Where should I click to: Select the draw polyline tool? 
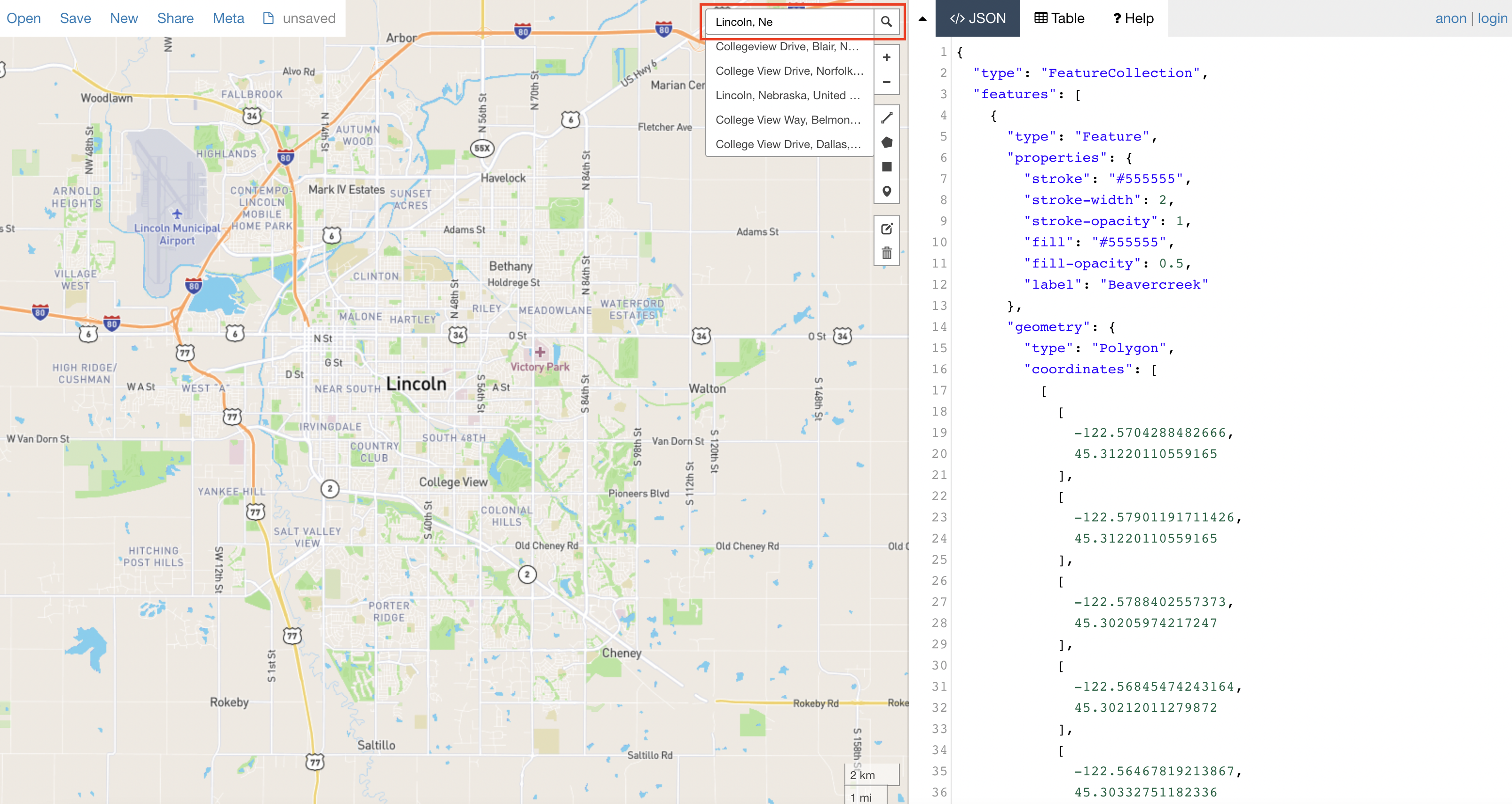886,118
